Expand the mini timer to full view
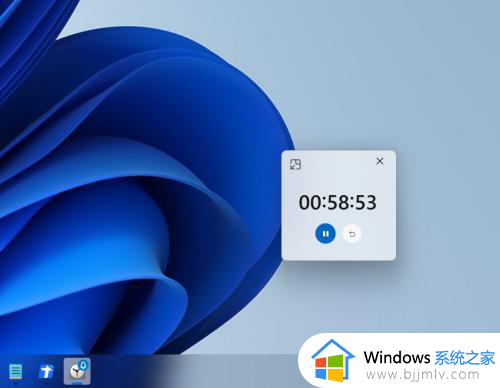Image resolution: width=500 pixels, height=388 pixels. 295,164
